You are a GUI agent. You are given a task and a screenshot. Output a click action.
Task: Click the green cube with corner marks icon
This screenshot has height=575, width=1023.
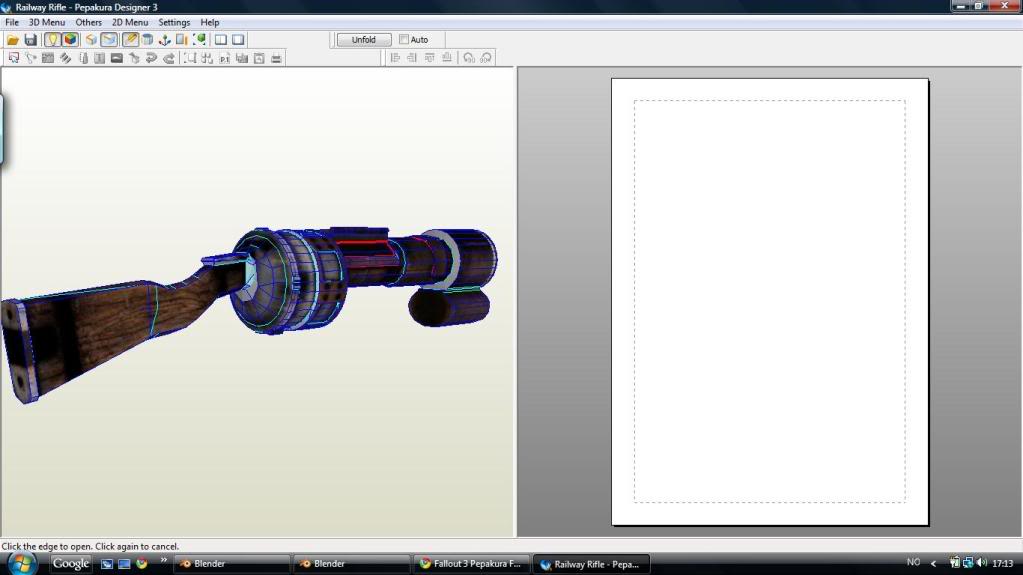[200, 40]
